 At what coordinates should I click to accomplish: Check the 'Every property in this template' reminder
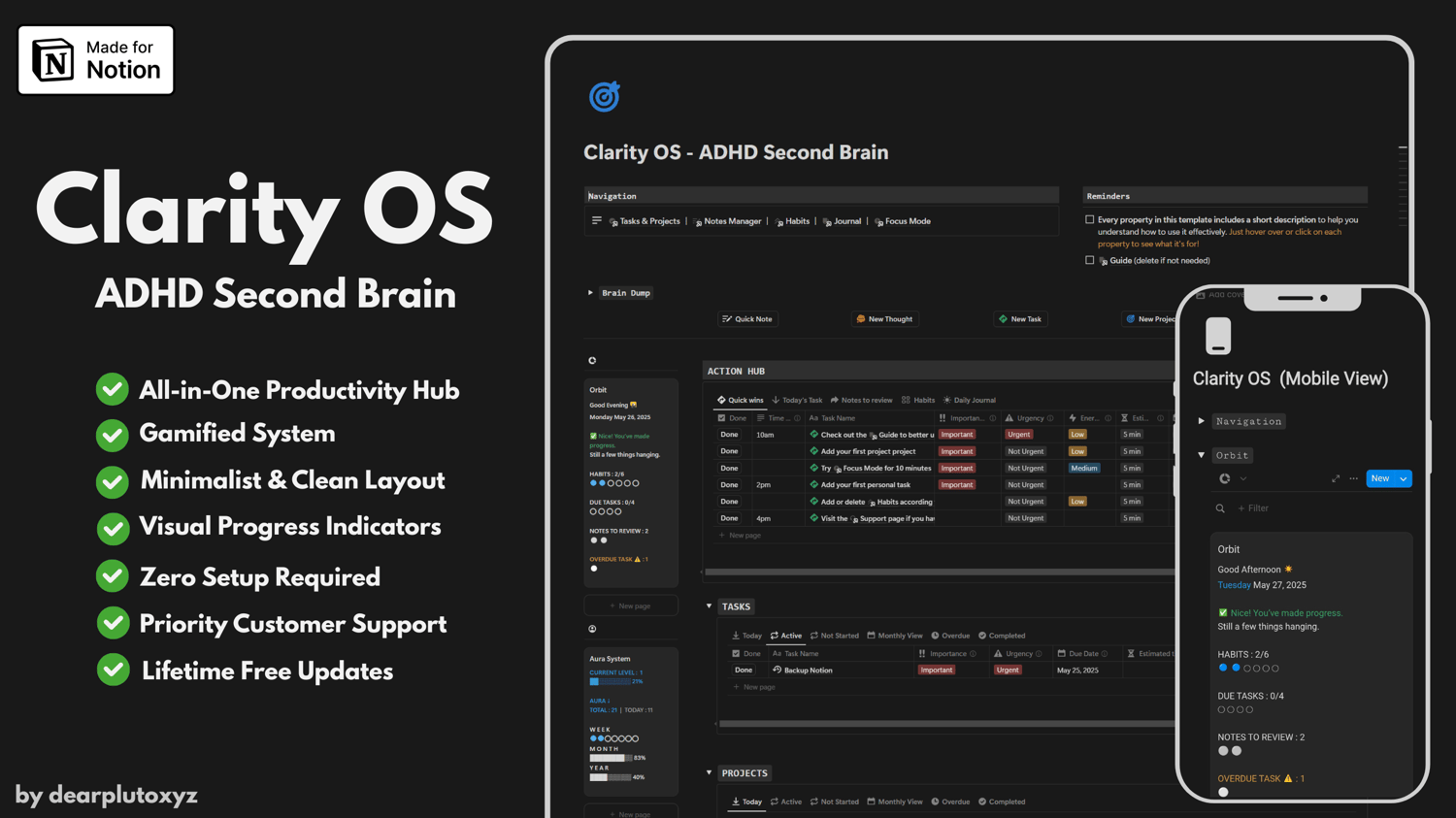pyautogui.click(x=1090, y=220)
